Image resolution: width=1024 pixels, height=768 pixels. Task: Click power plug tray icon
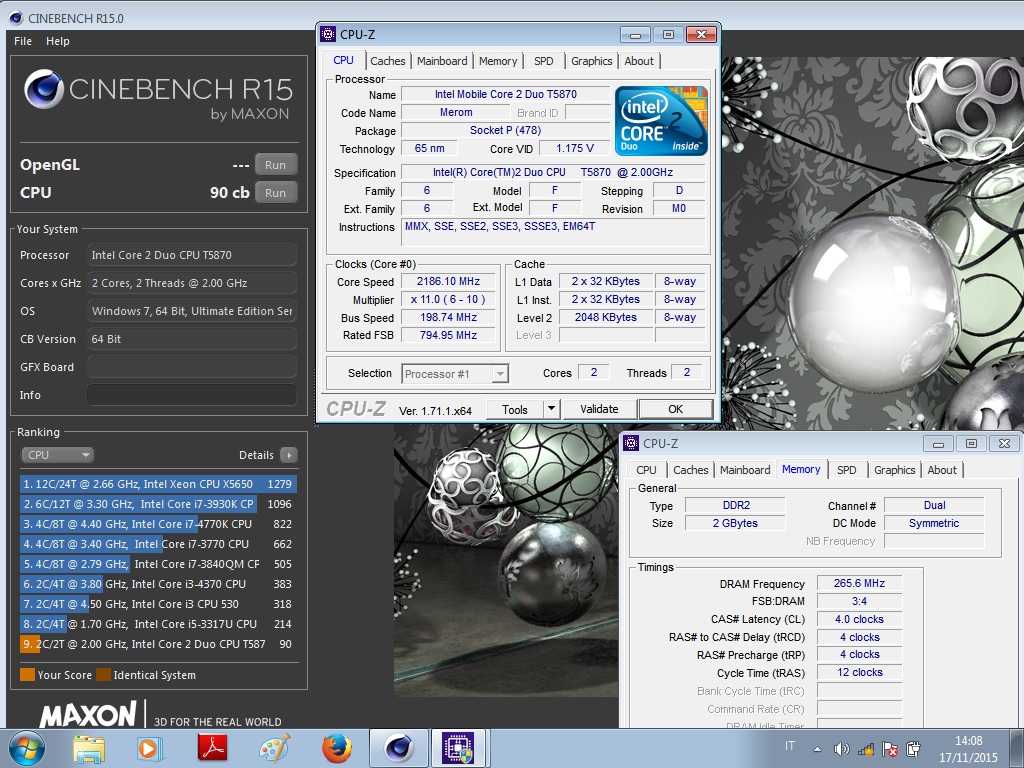914,749
